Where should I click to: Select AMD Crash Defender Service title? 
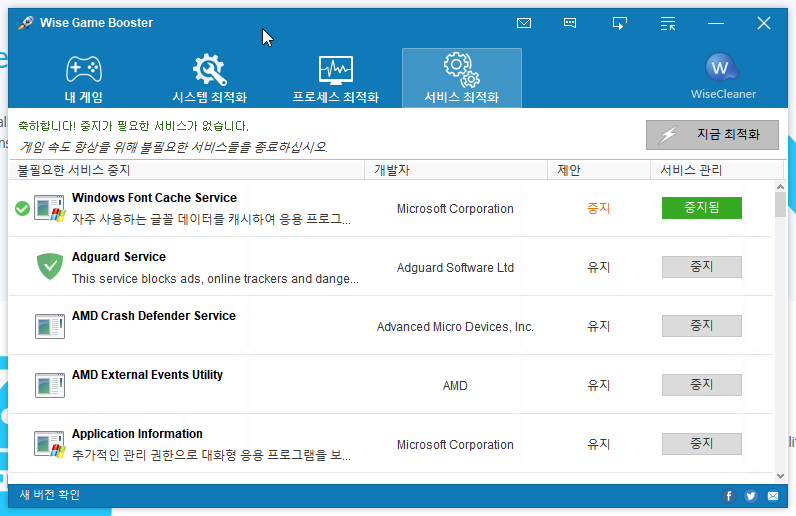154,315
